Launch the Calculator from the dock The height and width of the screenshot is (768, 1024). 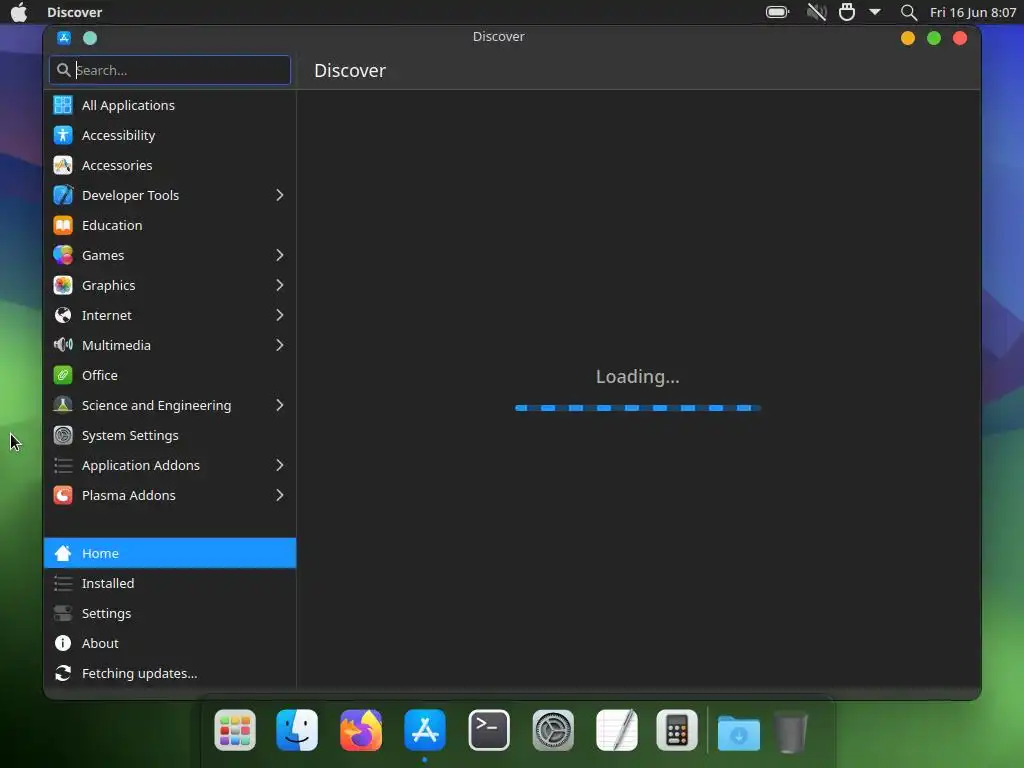point(677,730)
